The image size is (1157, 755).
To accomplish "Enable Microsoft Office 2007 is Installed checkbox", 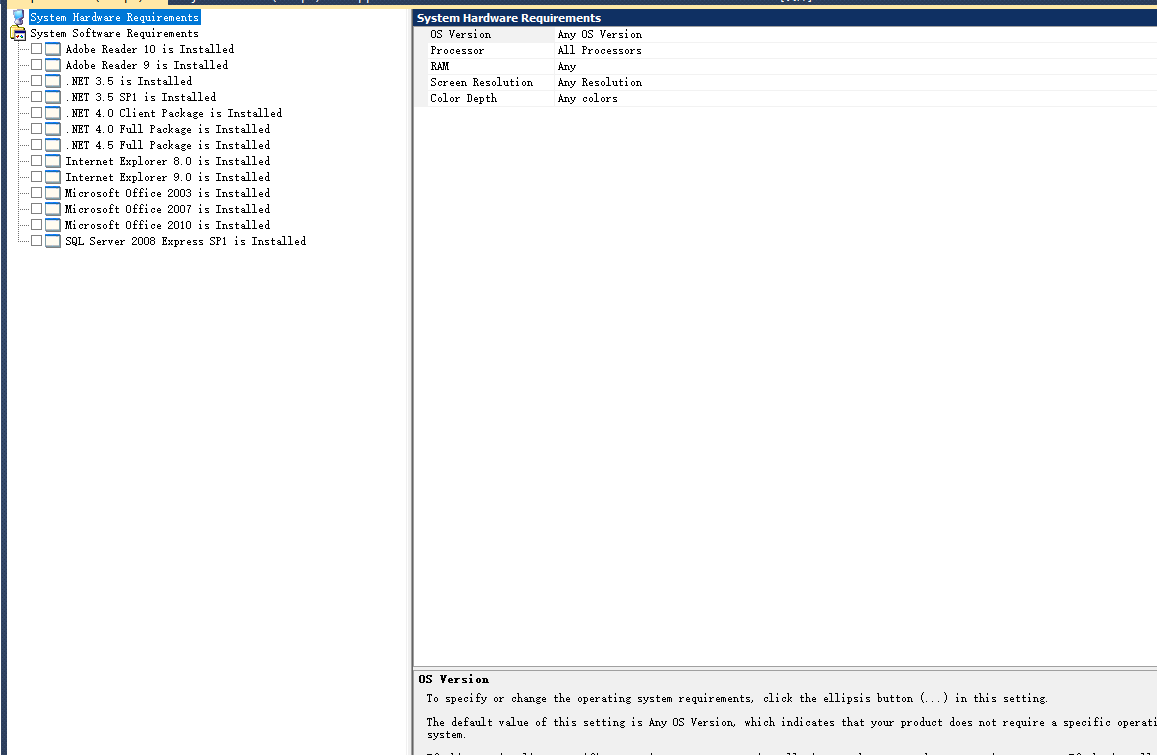I will click(36, 209).
